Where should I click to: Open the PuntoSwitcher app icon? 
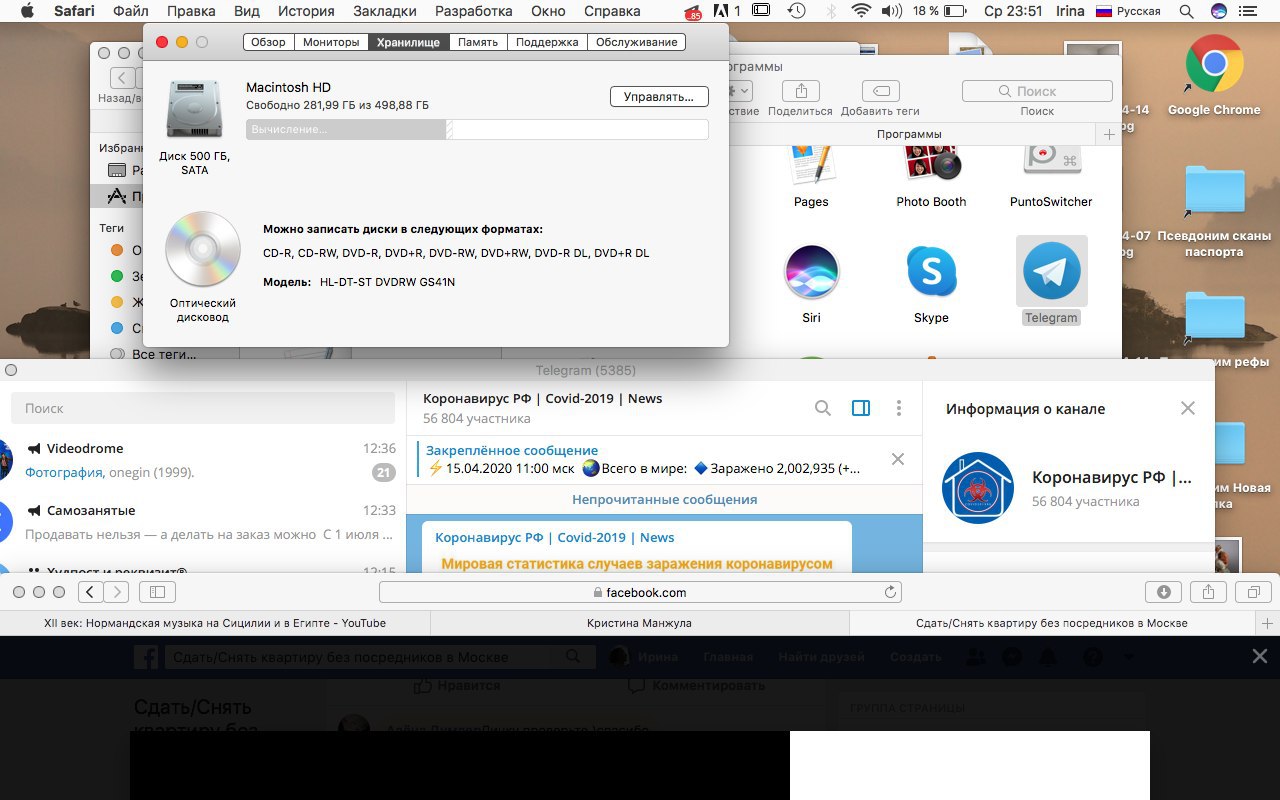[1051, 162]
